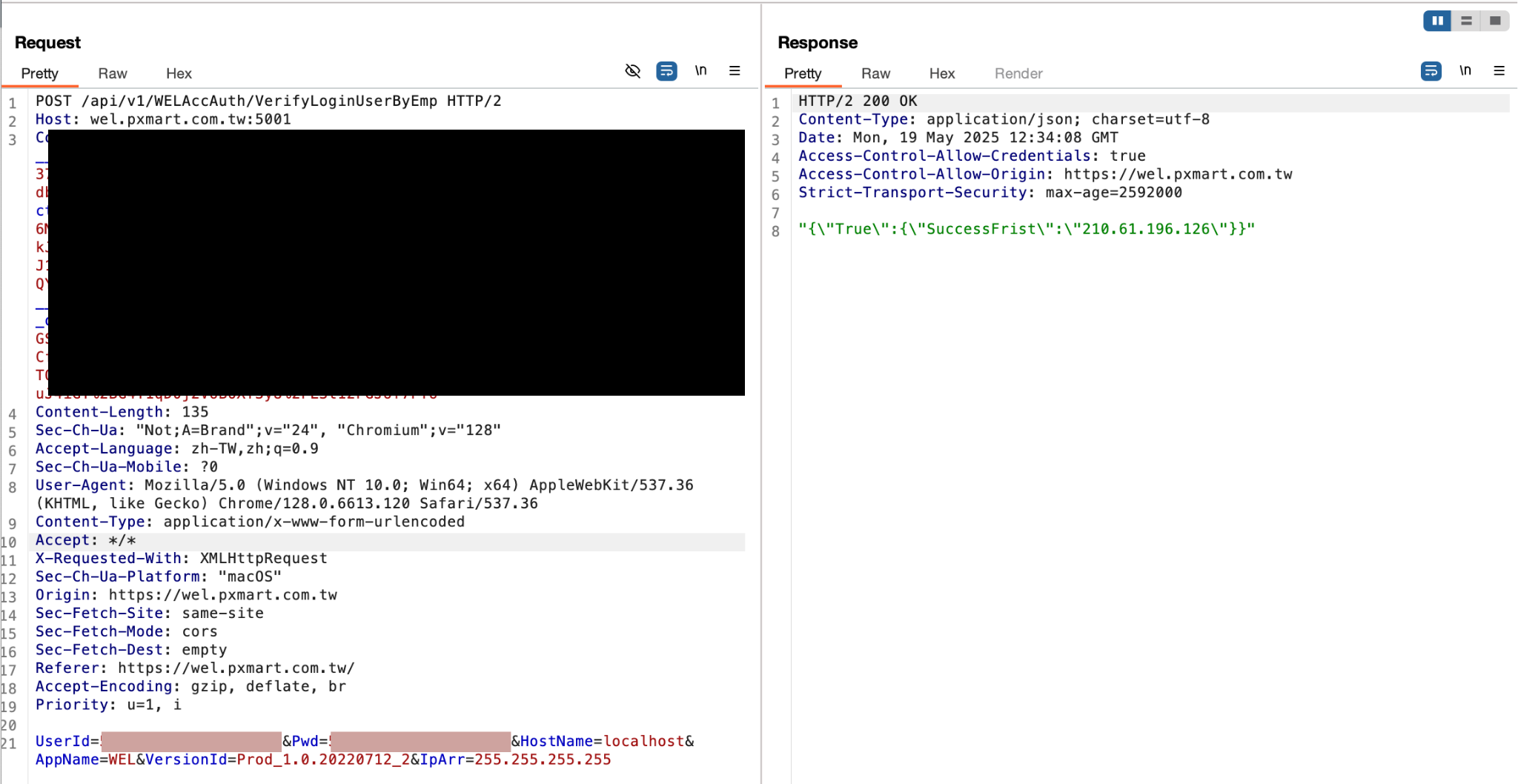Click the HTTP/2 200 OK status line
This screenshot has width=1518, height=784.
coord(858,101)
